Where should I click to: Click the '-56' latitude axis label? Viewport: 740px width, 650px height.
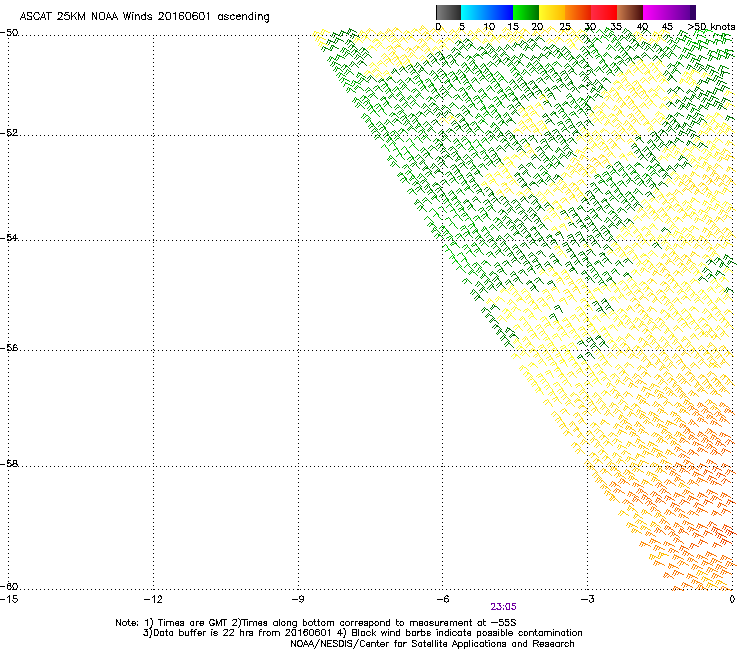pyautogui.click(x=9, y=348)
